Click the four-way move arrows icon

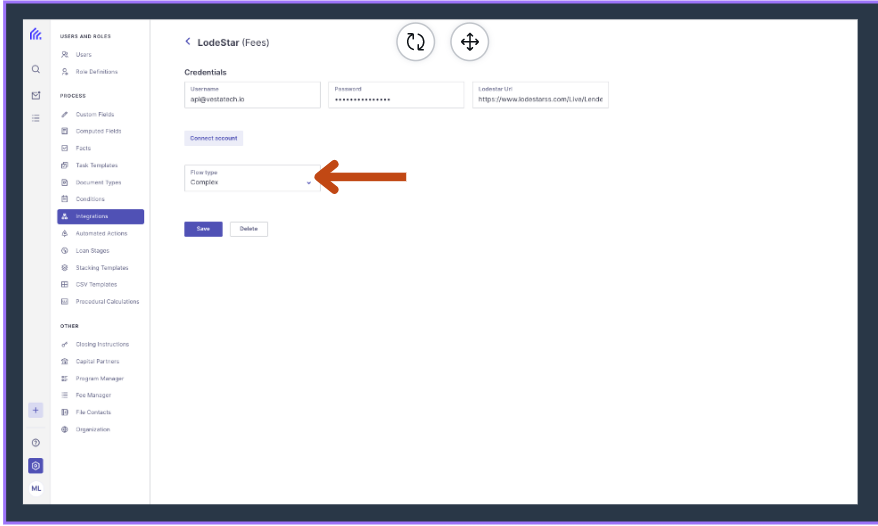click(x=469, y=42)
